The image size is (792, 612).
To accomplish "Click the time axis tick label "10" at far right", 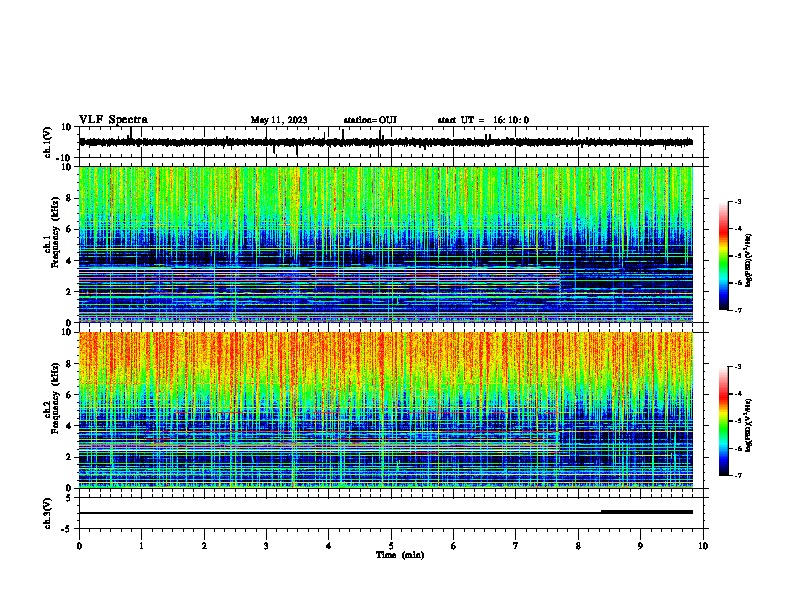I will pos(703,546).
